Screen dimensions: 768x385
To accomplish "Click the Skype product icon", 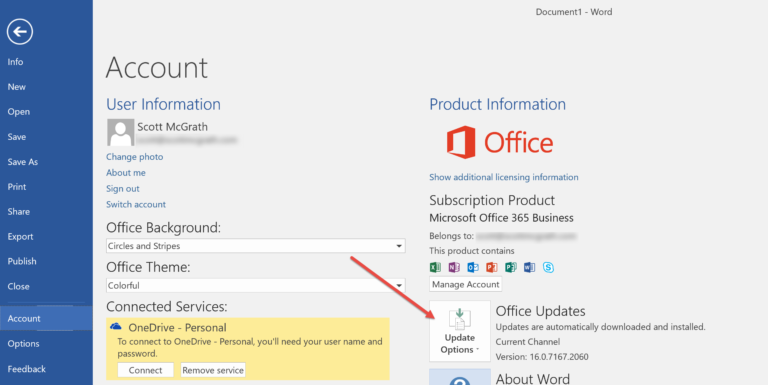I will (548, 267).
